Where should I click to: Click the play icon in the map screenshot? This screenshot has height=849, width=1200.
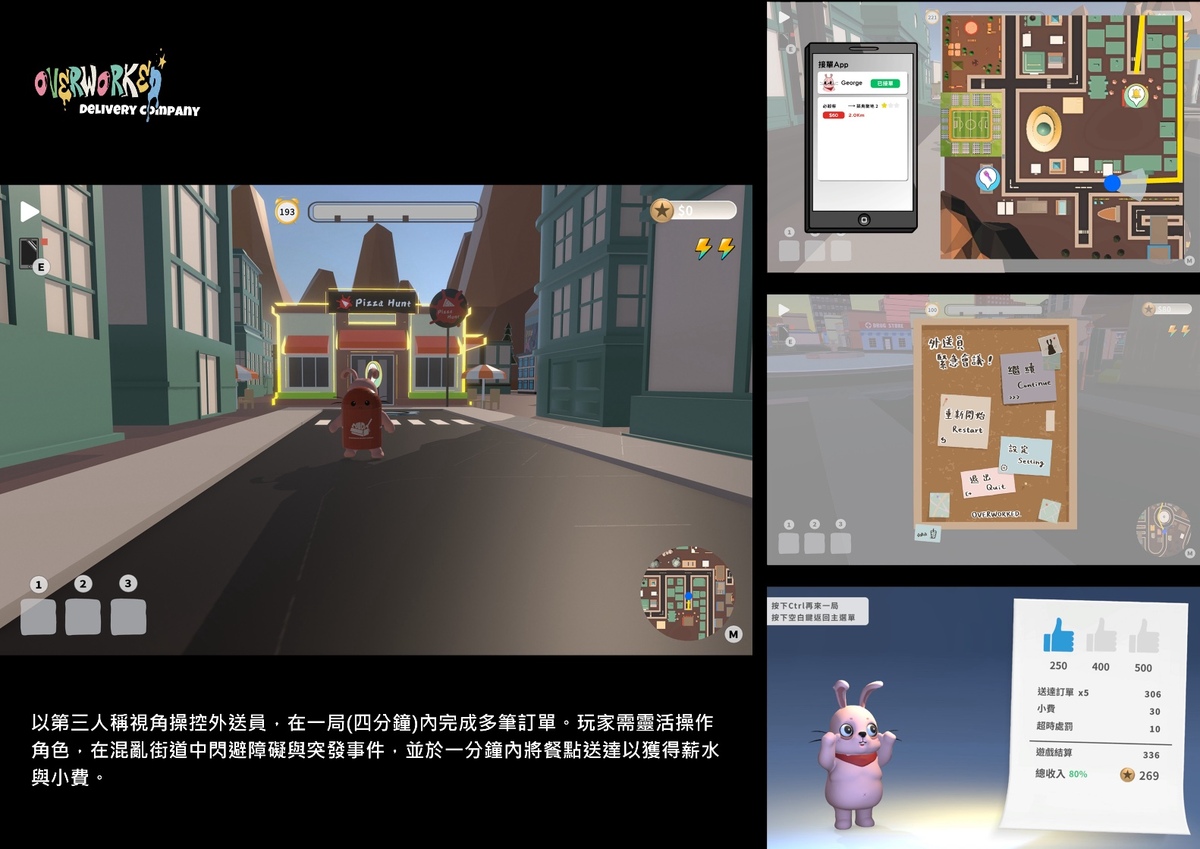pos(784,17)
